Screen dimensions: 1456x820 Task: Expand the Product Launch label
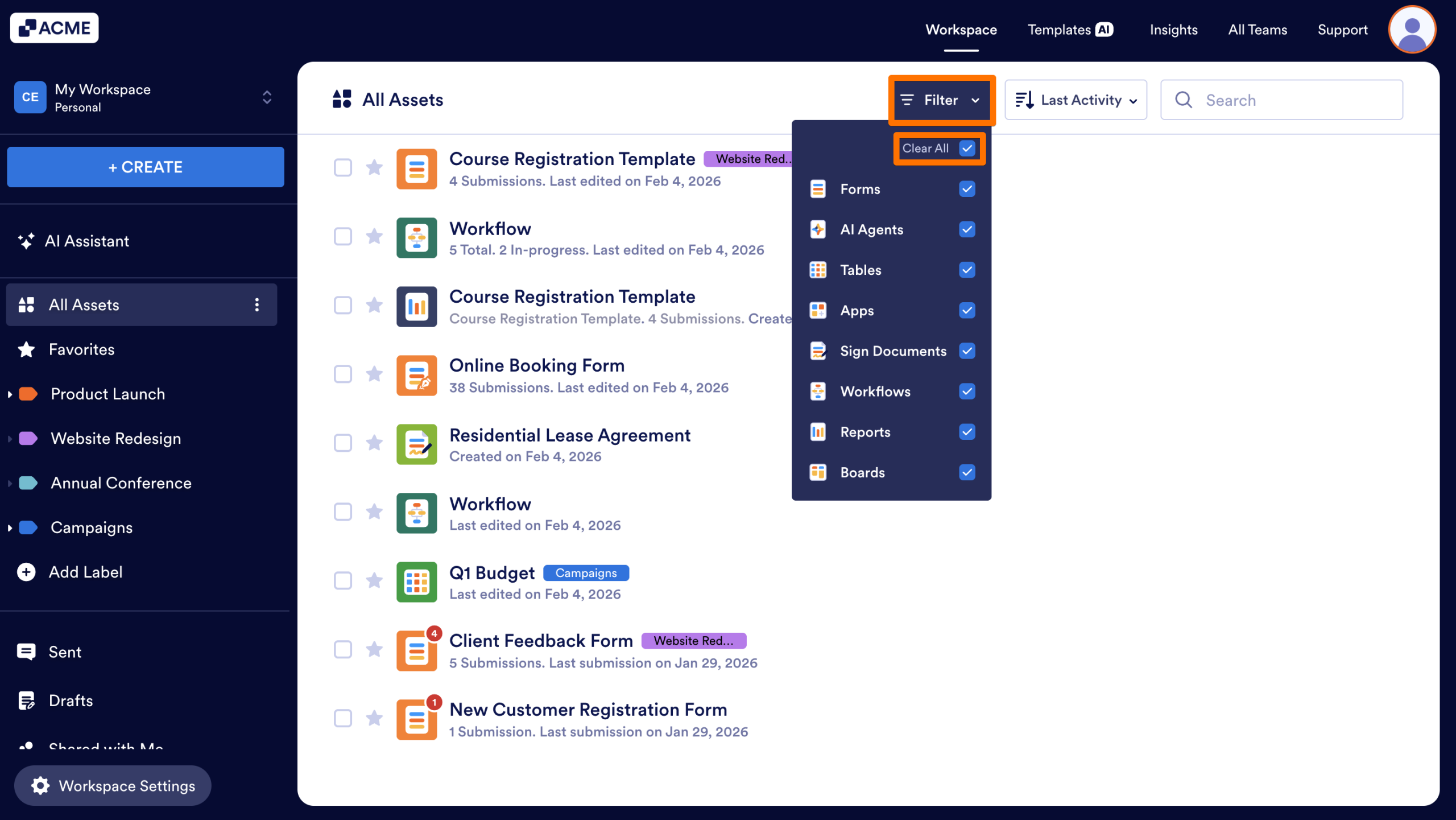coord(9,393)
